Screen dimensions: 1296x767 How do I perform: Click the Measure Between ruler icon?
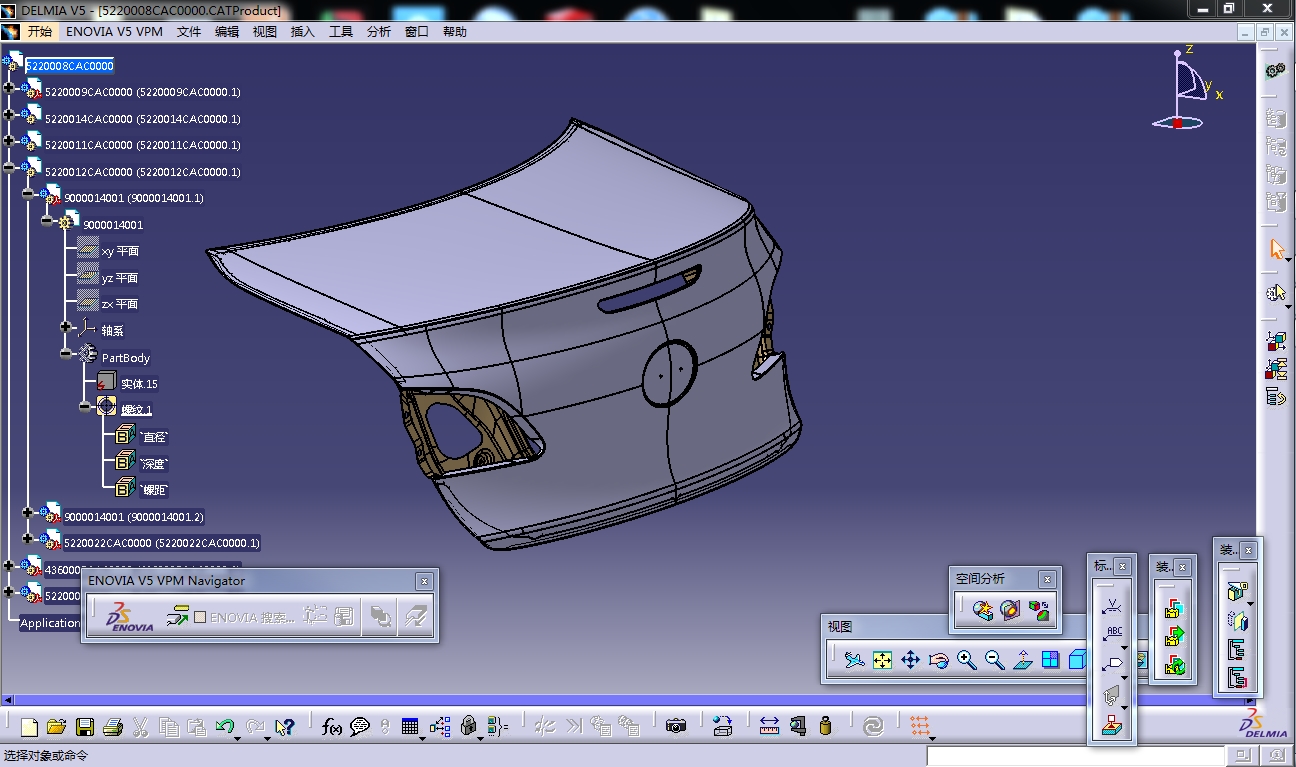[769, 727]
